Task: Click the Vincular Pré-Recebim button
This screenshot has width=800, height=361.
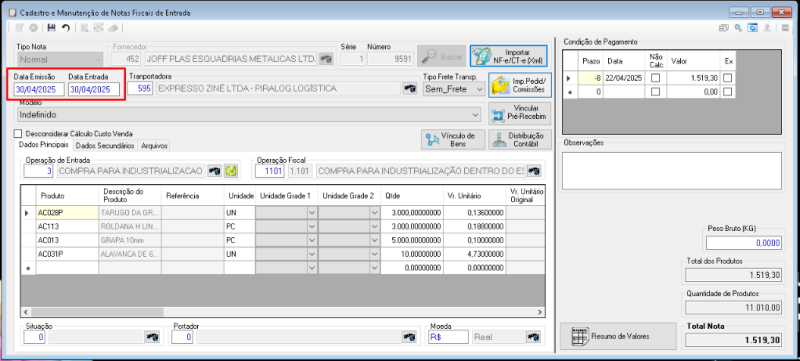Action: (520, 113)
